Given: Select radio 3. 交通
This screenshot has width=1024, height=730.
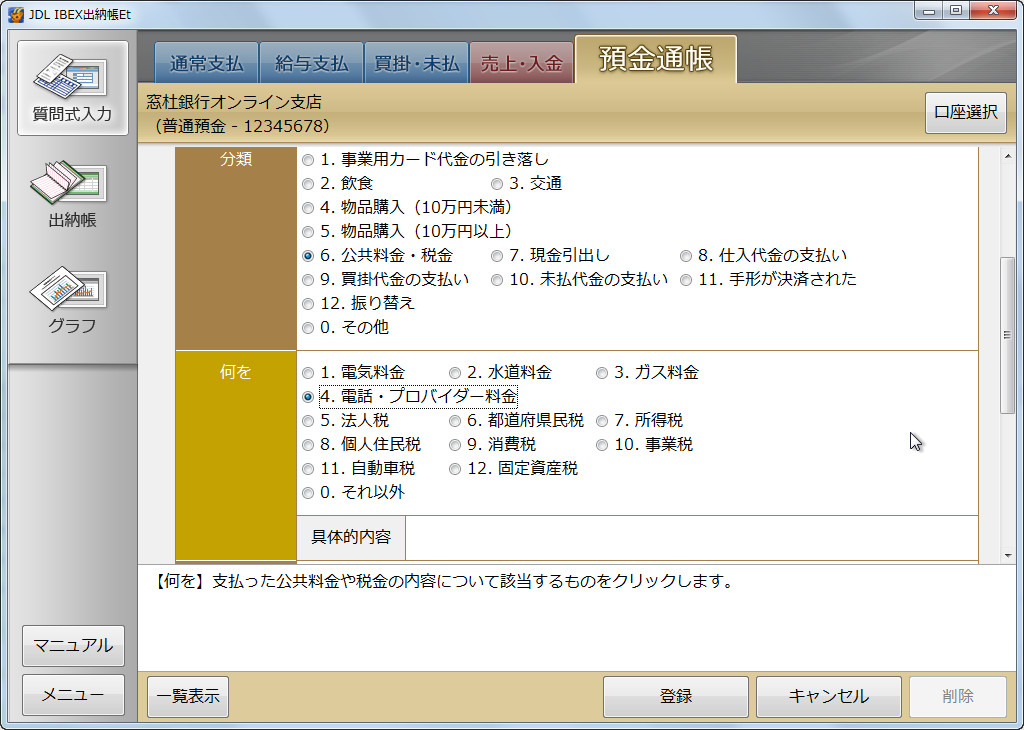Looking at the screenshot, I should click(497, 184).
